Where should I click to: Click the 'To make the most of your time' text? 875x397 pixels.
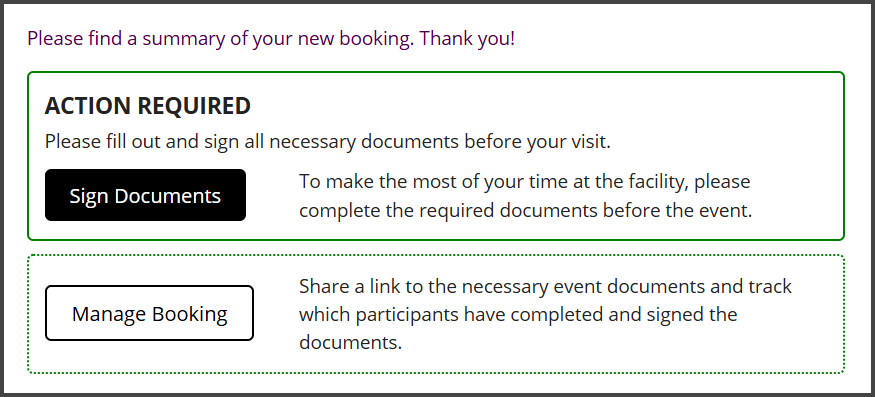click(x=525, y=181)
